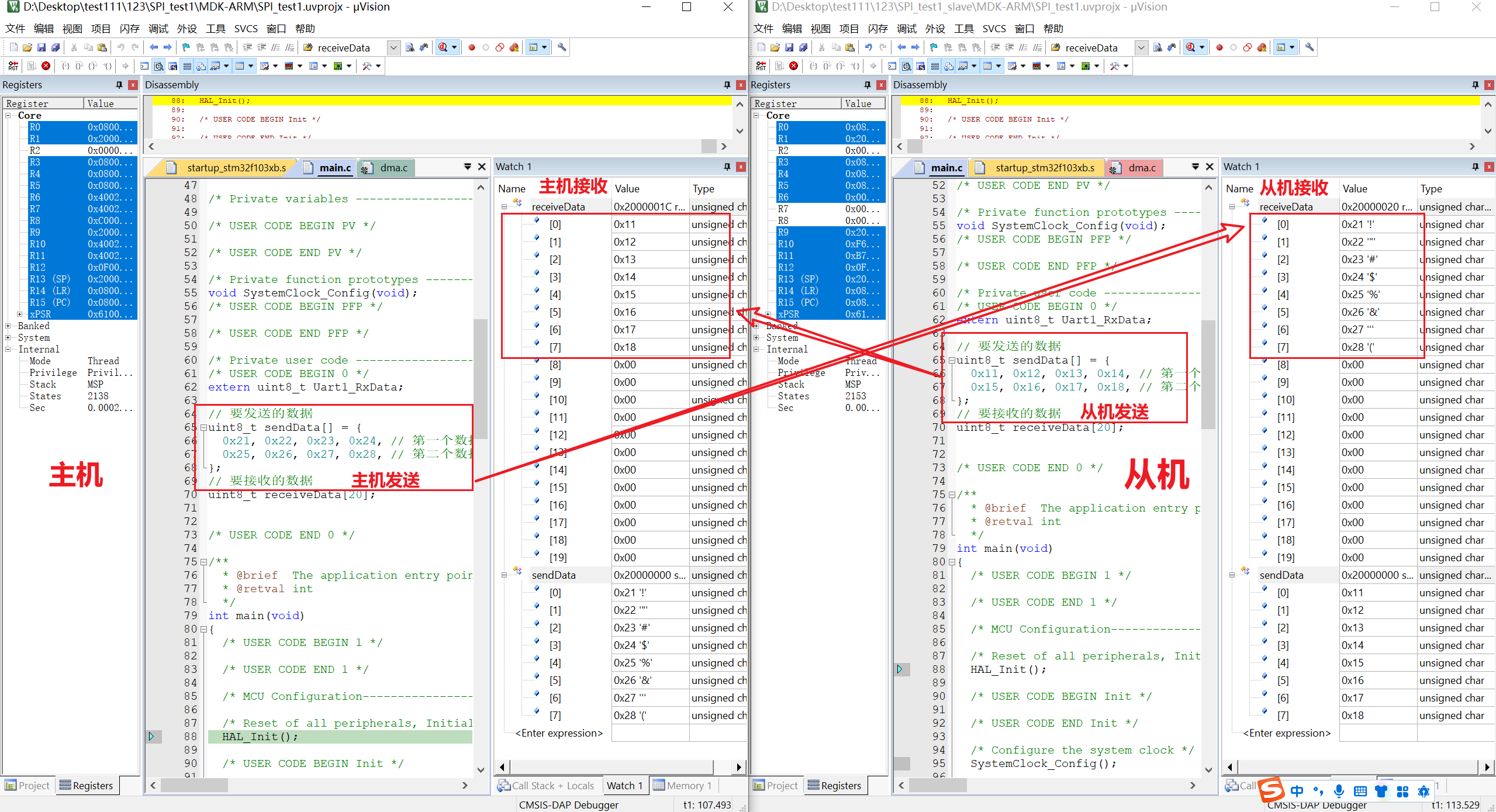Open SVCS menu in left window
Image resolution: width=1496 pixels, height=812 pixels.
pos(246,29)
